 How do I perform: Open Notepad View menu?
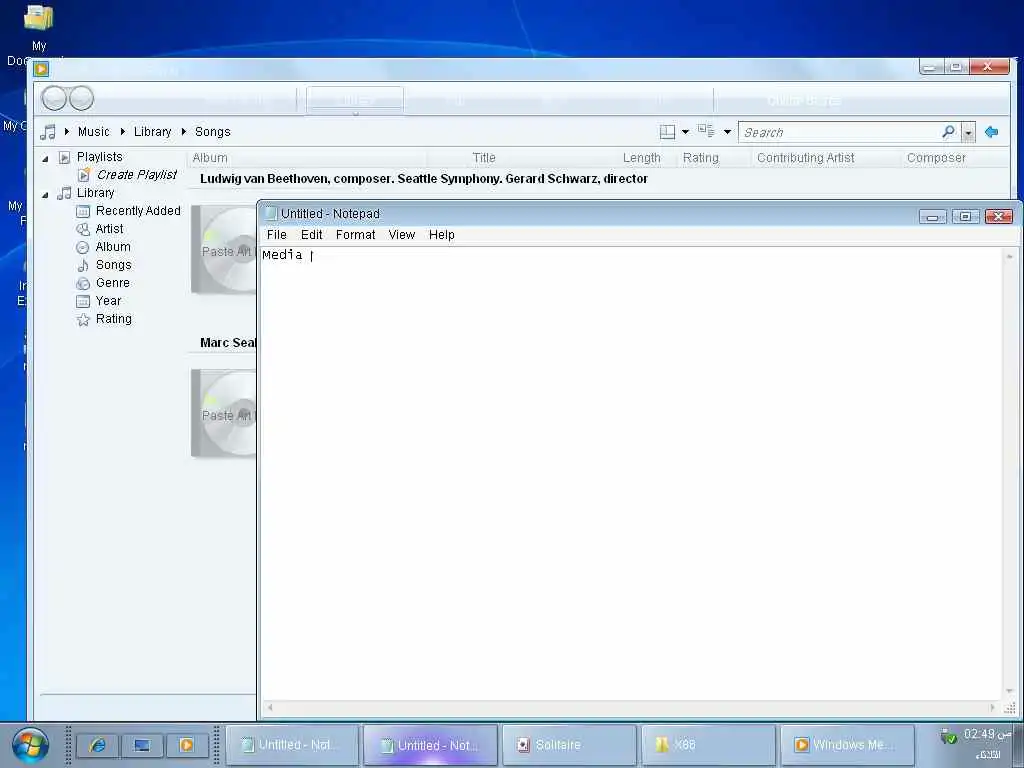coord(402,234)
